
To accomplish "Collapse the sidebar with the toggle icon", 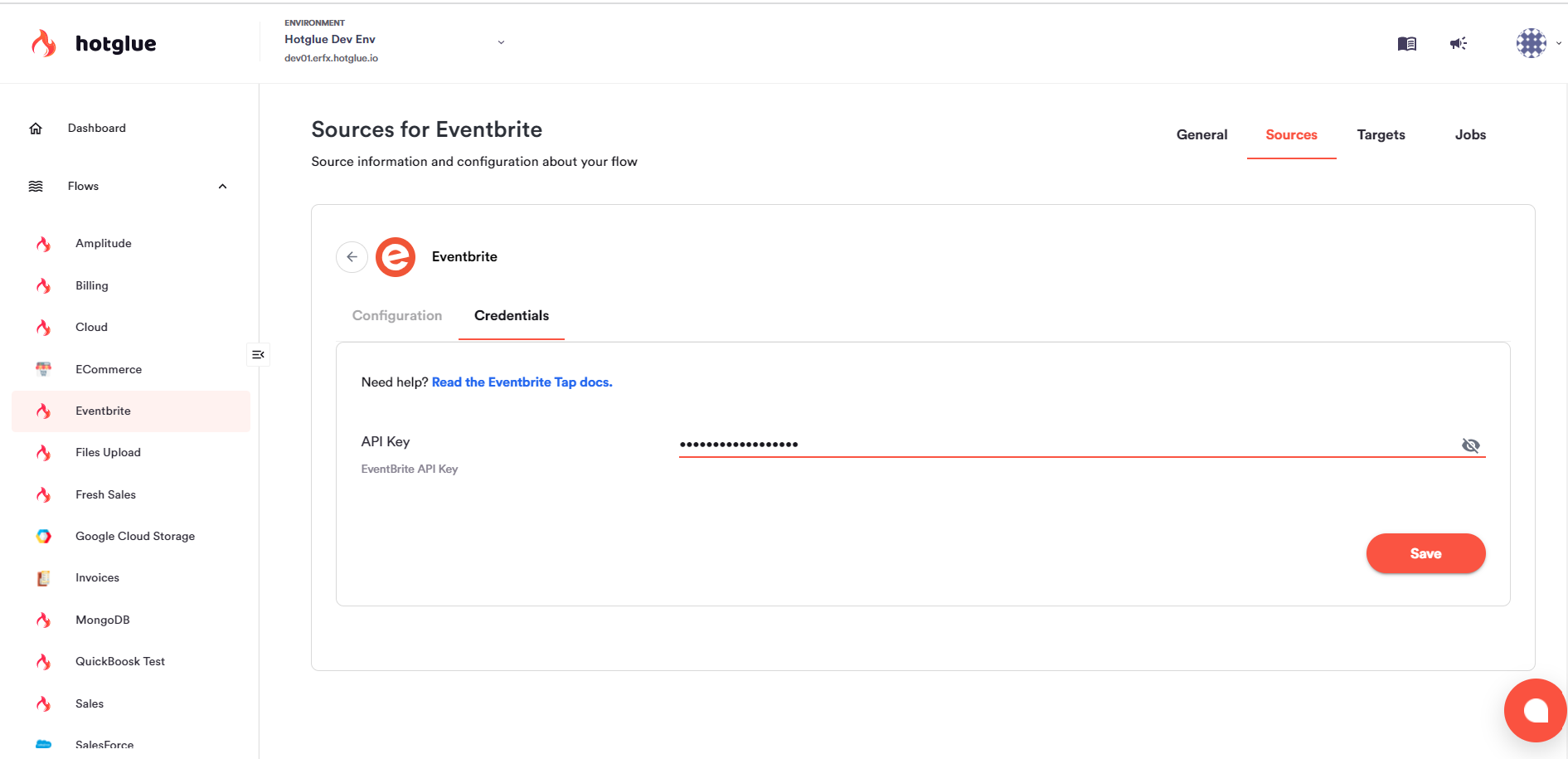I will [x=258, y=355].
